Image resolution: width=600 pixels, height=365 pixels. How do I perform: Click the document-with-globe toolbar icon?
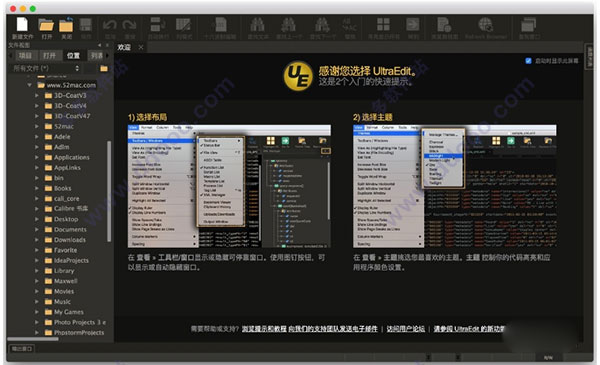pos(444,25)
